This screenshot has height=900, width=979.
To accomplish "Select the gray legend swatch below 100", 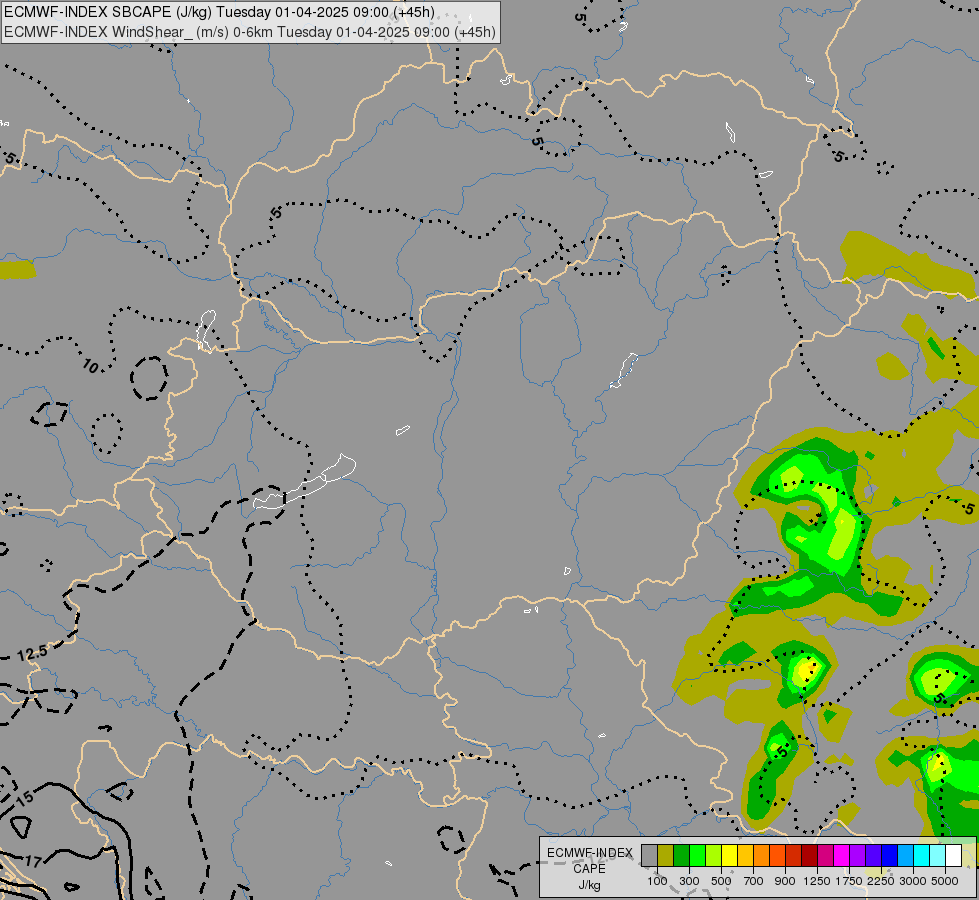I will [x=649, y=855].
